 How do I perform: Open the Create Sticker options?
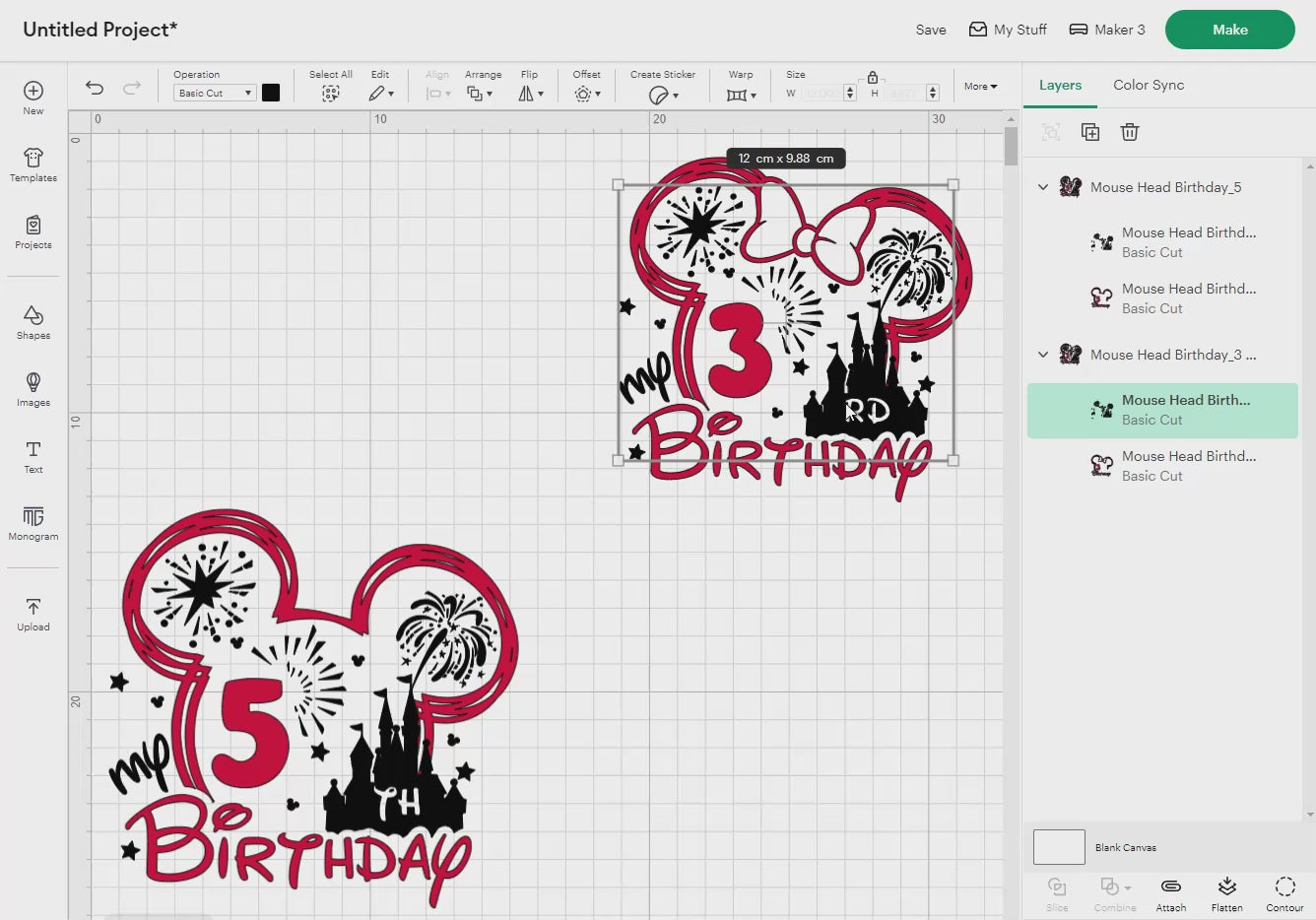tap(663, 95)
